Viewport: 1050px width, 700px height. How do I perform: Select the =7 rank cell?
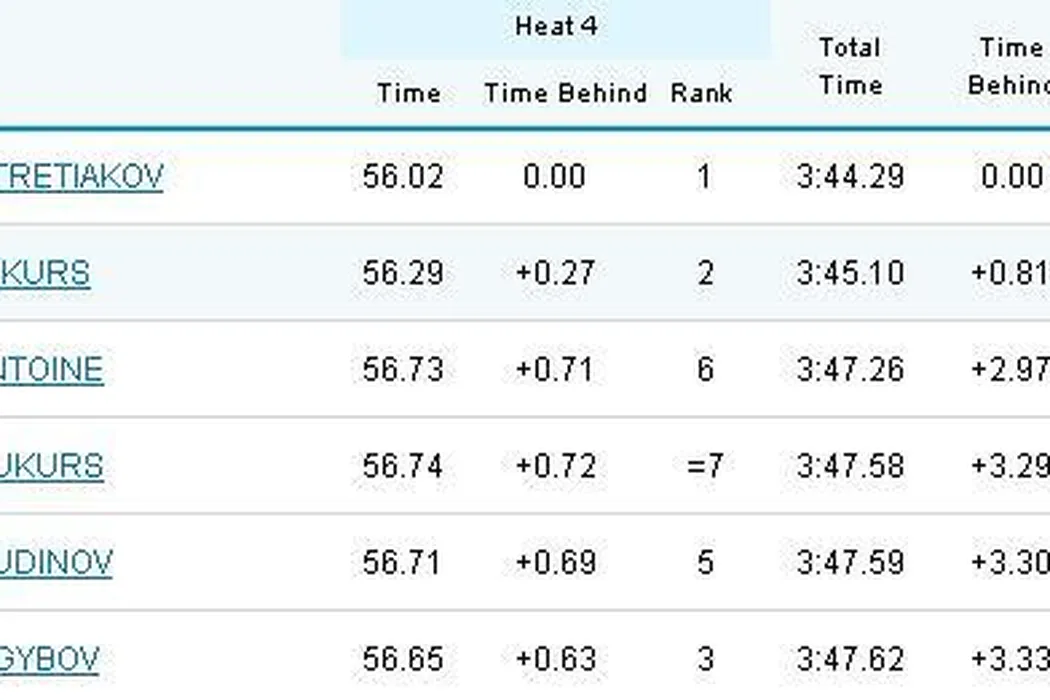click(x=705, y=466)
